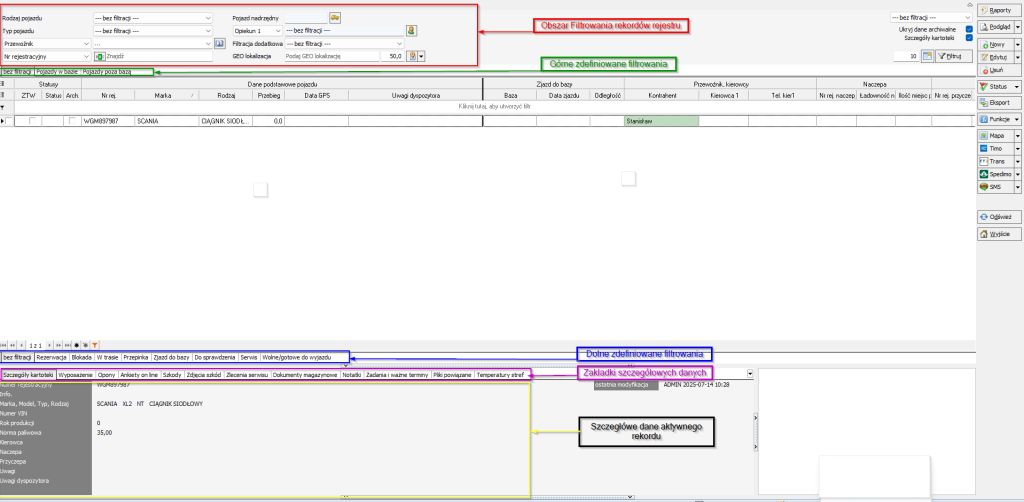
Task: Select the Pojazdy w bazie filter tab
Action: [58, 72]
